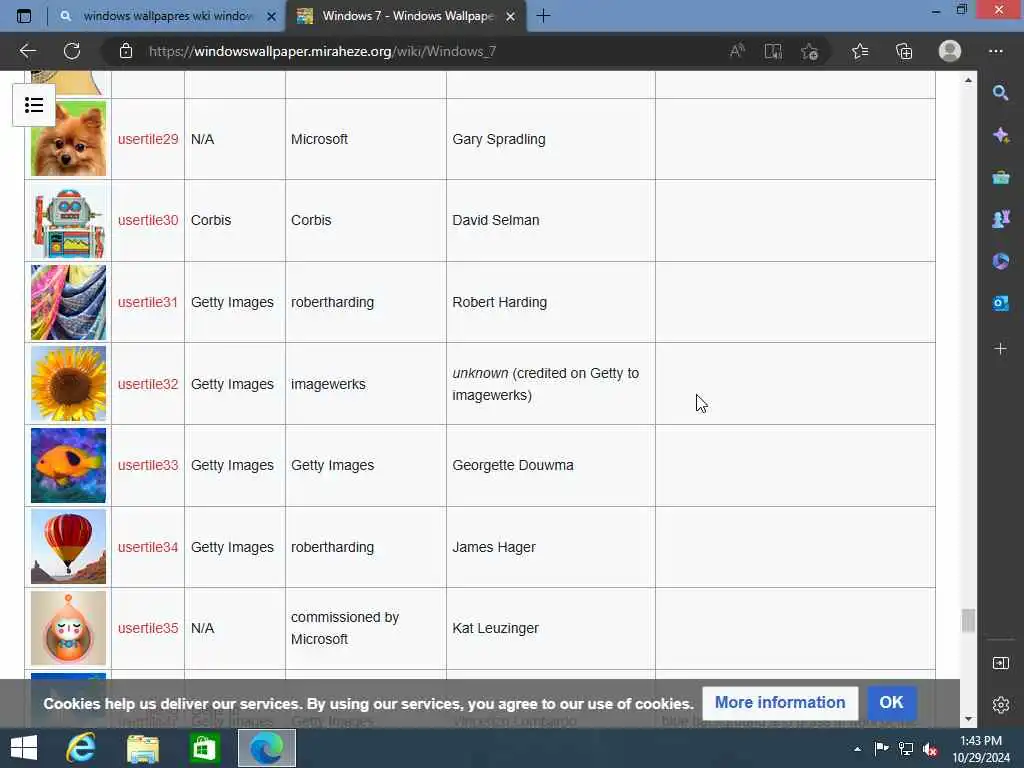Open Immersive Reader icon in address bar
This screenshot has height=768, width=1024.
[773, 51]
